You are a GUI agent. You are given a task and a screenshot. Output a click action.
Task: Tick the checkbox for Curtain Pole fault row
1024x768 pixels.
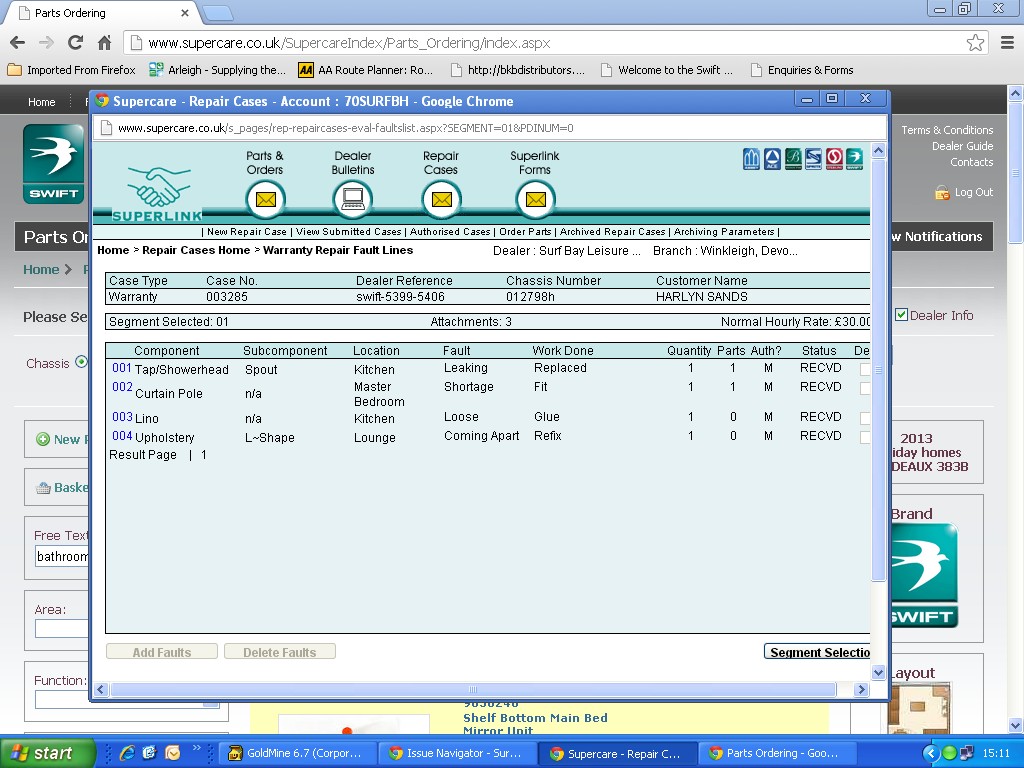[865, 388]
